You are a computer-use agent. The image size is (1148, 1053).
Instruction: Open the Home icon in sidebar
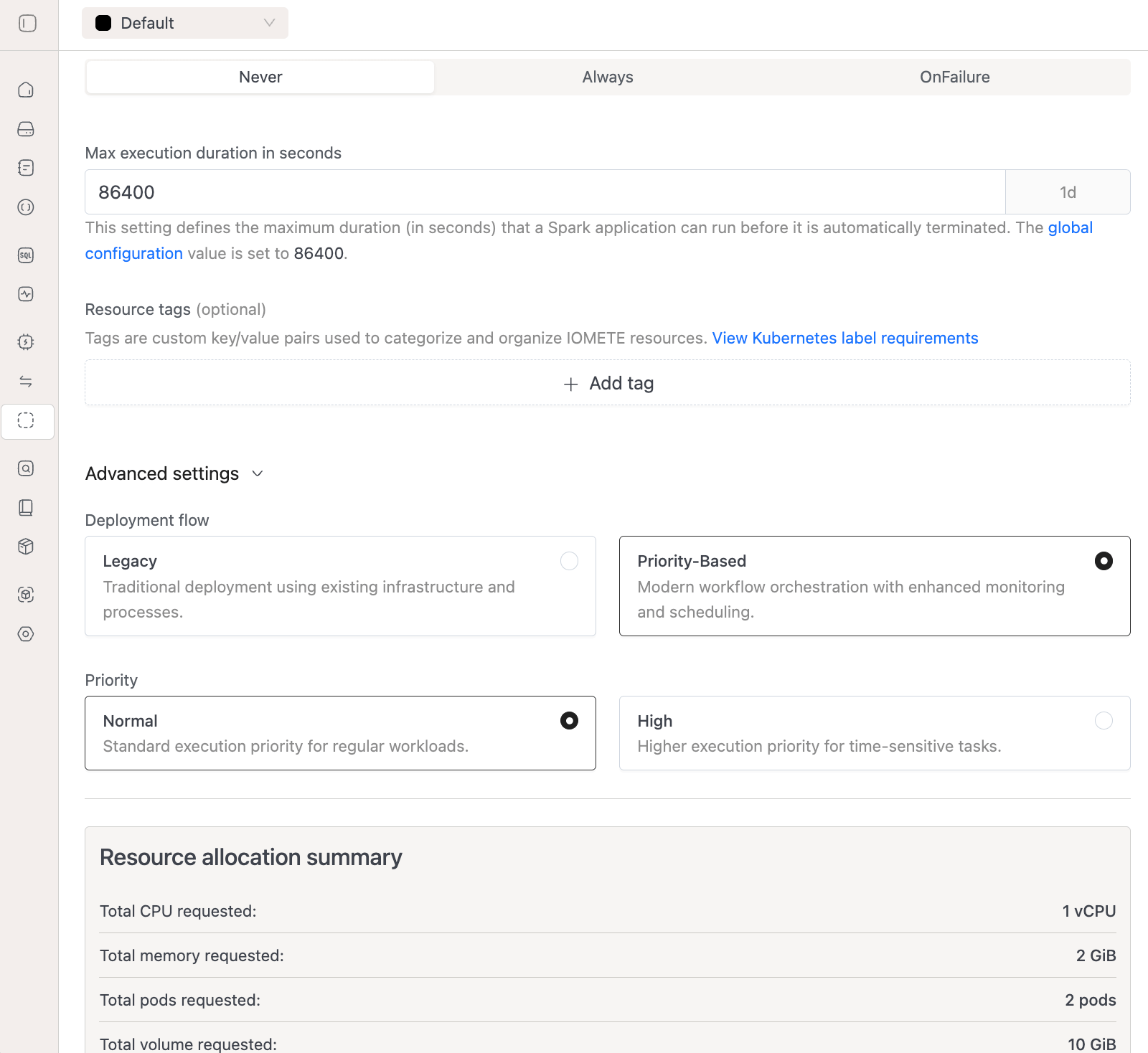[x=26, y=90]
